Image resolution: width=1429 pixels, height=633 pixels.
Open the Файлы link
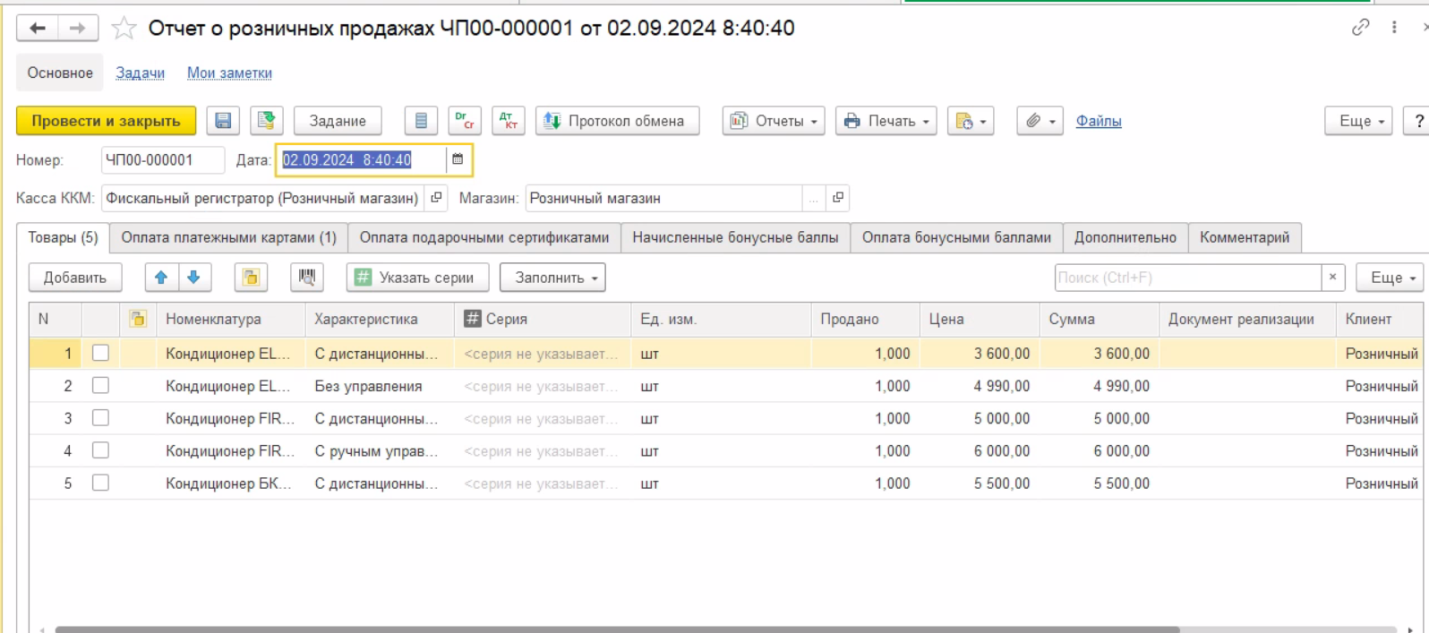(x=1098, y=121)
